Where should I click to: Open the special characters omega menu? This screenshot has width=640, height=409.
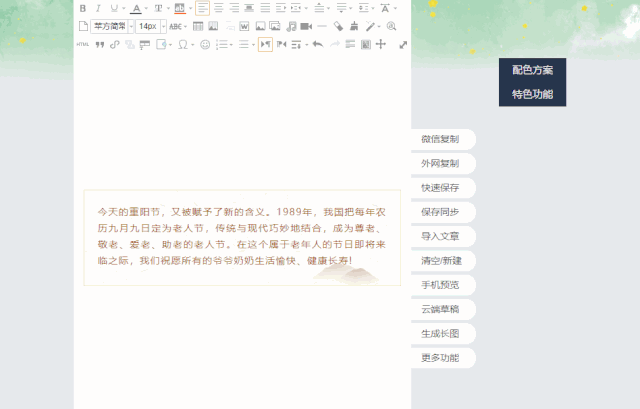[x=185, y=44]
